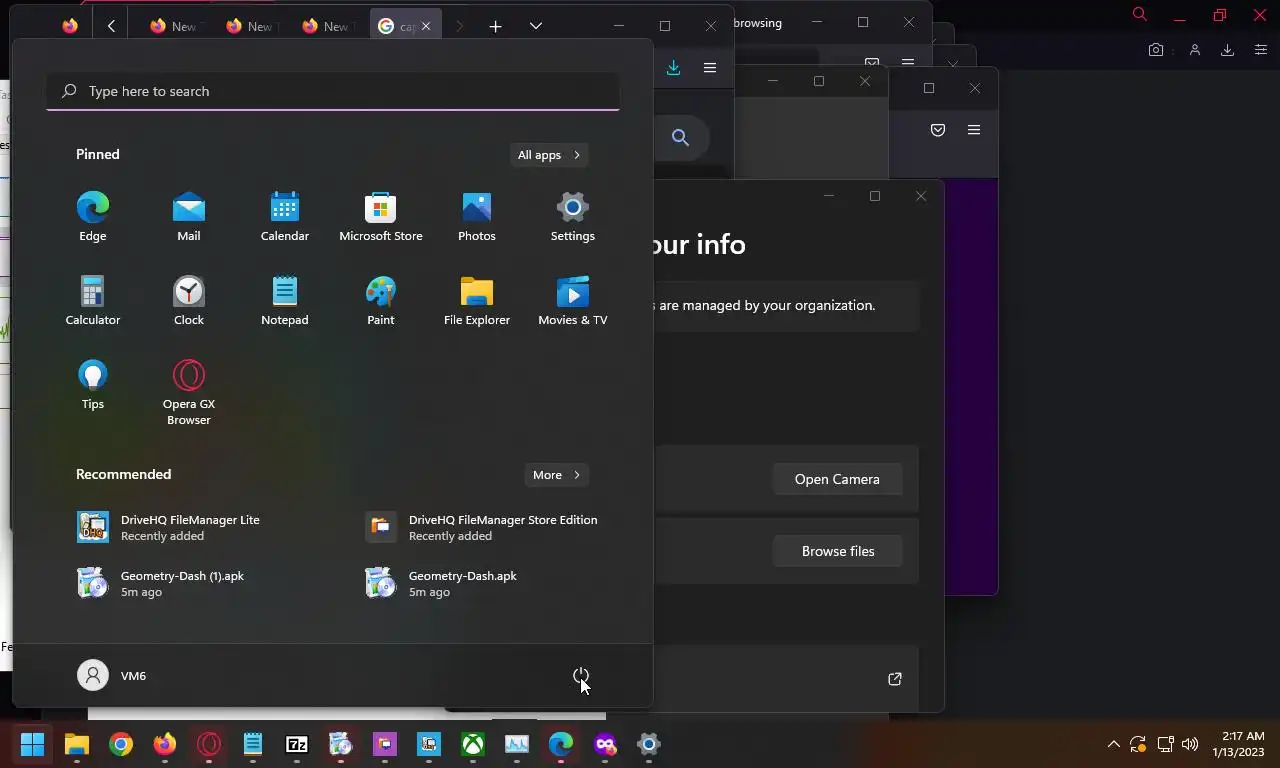Click Save to Pocket in the rear Firefox window

(938, 130)
